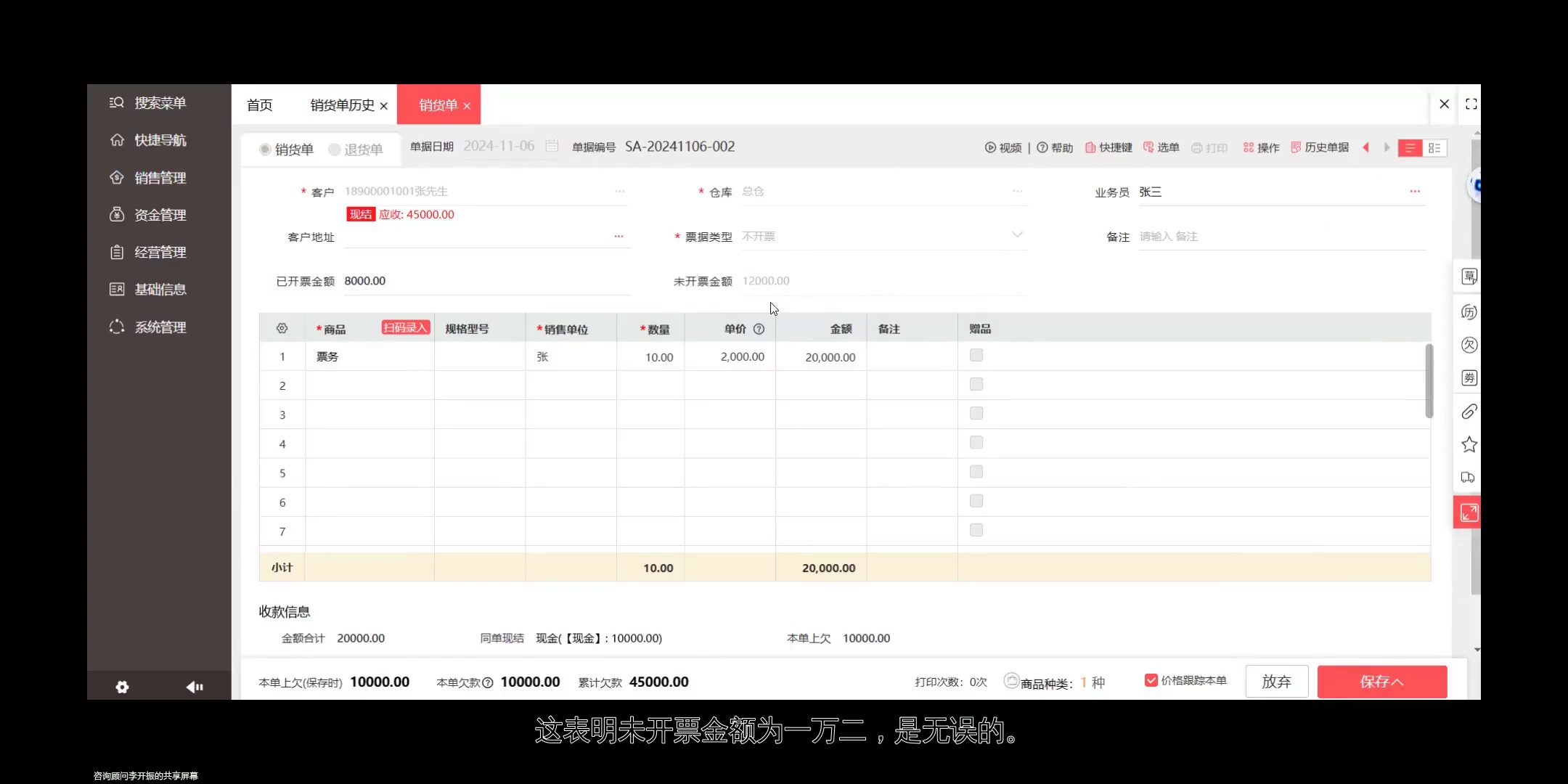Toggle the 价格跟踪本单 checkbox

tap(1151, 679)
